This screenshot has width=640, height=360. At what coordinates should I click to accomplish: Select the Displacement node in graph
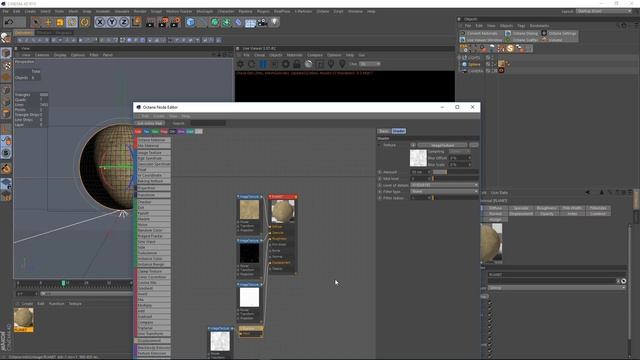251,331
